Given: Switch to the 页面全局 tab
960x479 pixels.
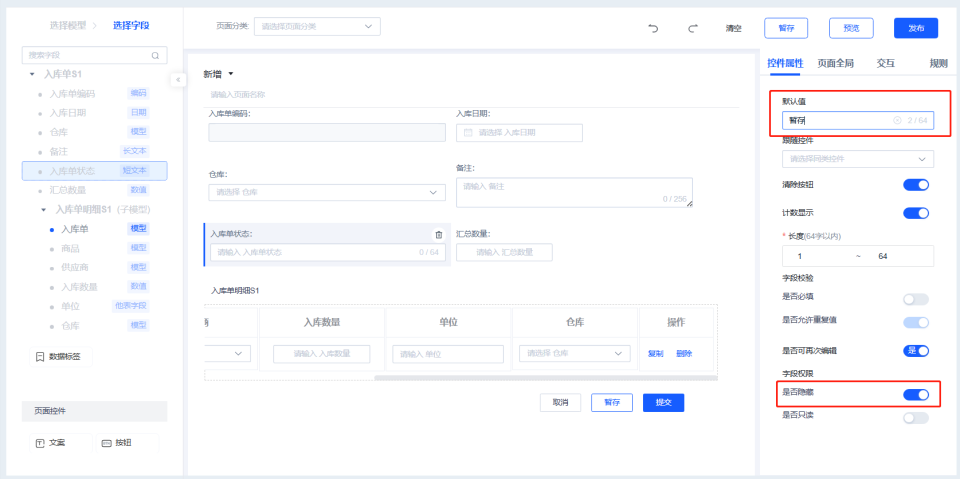Looking at the screenshot, I should (x=836, y=63).
